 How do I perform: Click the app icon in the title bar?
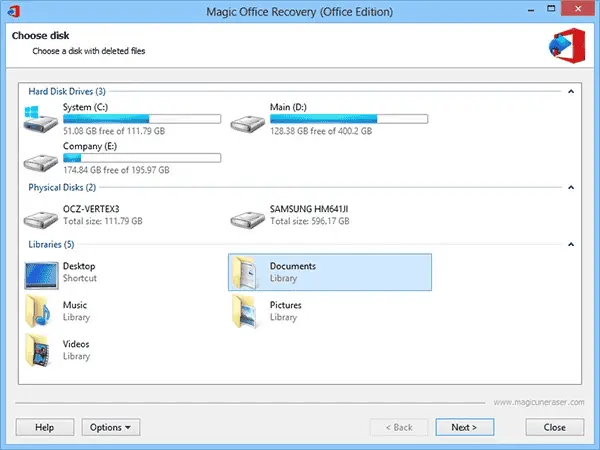14,11
